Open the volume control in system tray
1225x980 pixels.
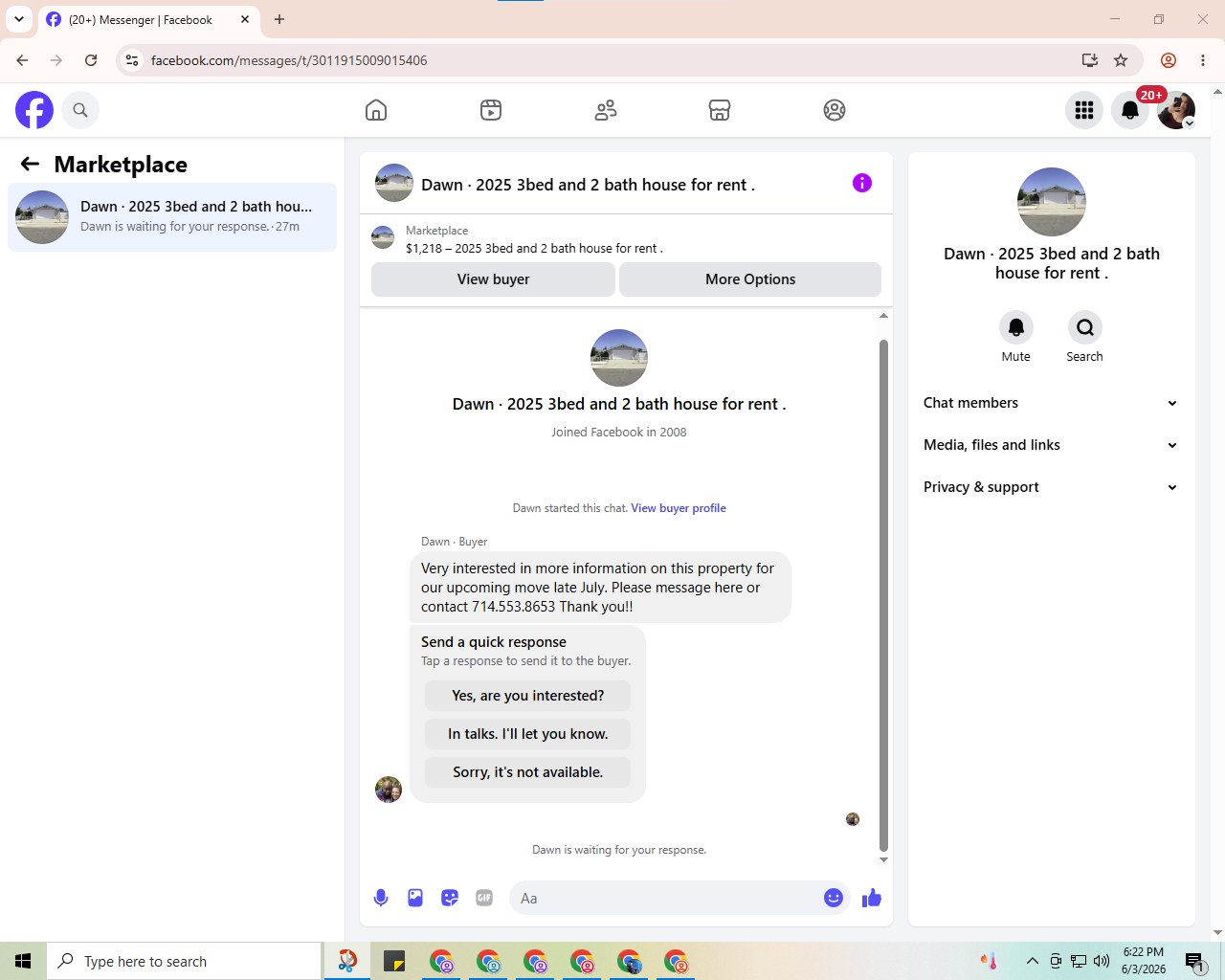(x=1102, y=961)
